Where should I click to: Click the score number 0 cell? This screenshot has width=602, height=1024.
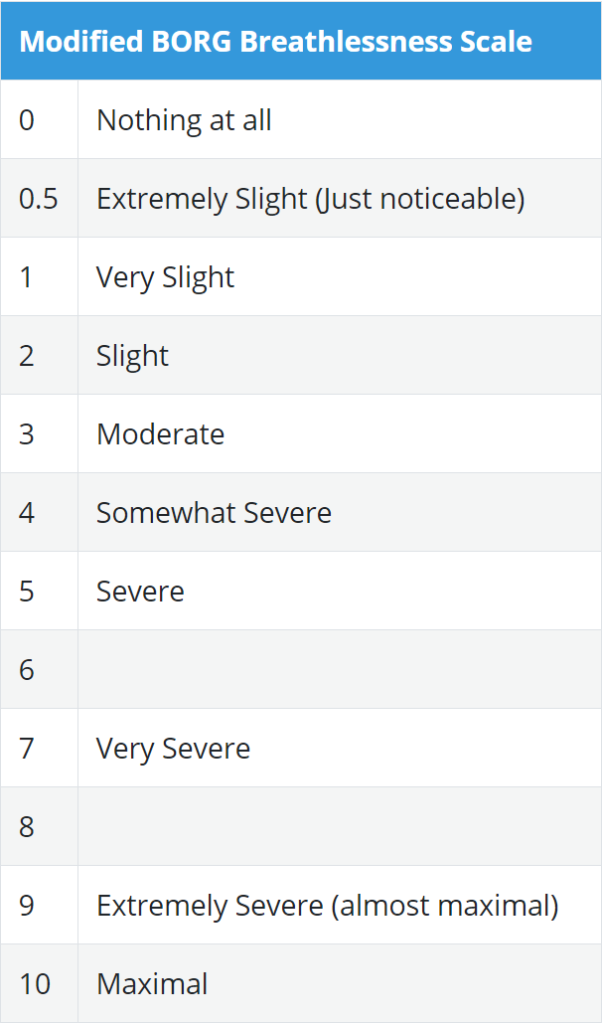point(27,120)
